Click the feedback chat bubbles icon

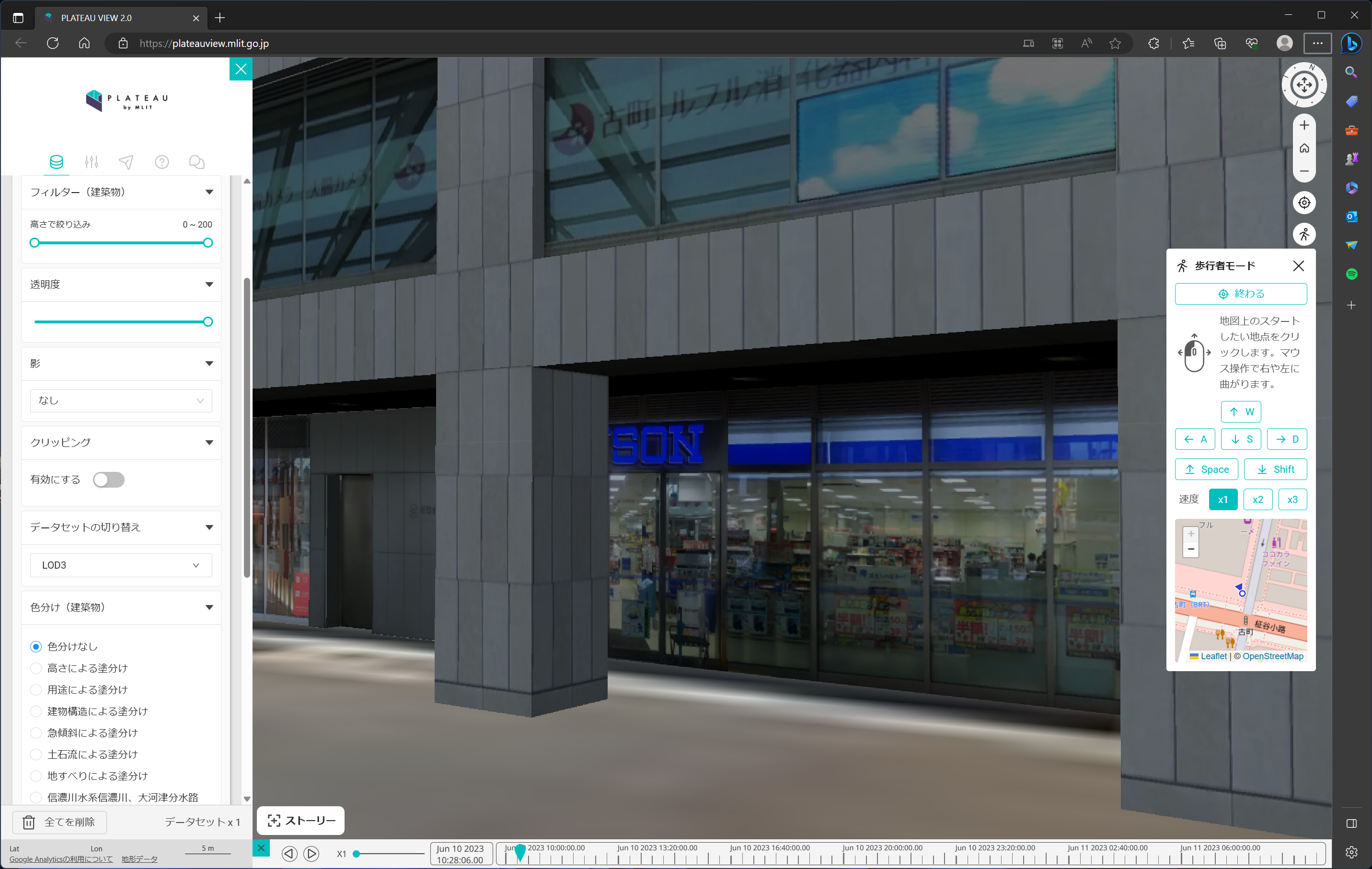(196, 162)
